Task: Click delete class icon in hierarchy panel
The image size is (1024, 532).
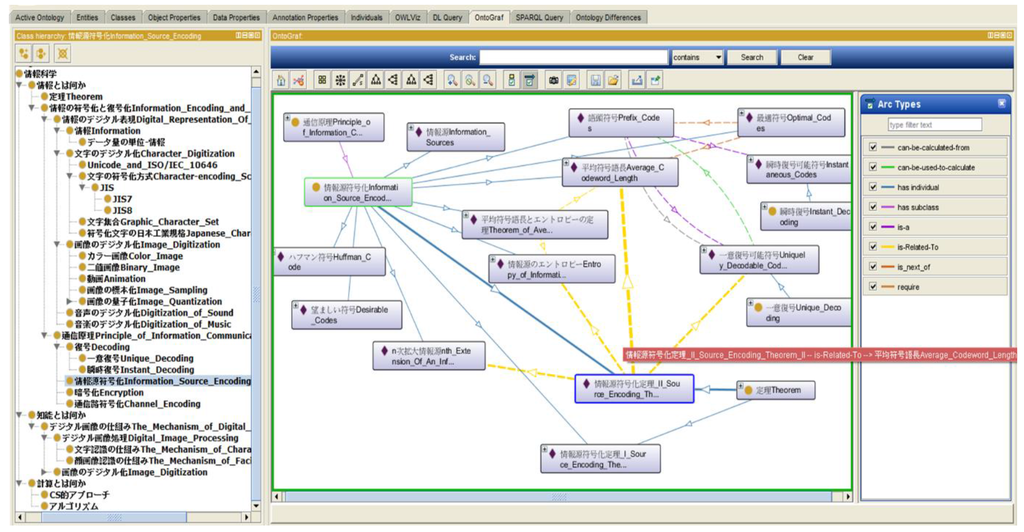Action: (62, 52)
